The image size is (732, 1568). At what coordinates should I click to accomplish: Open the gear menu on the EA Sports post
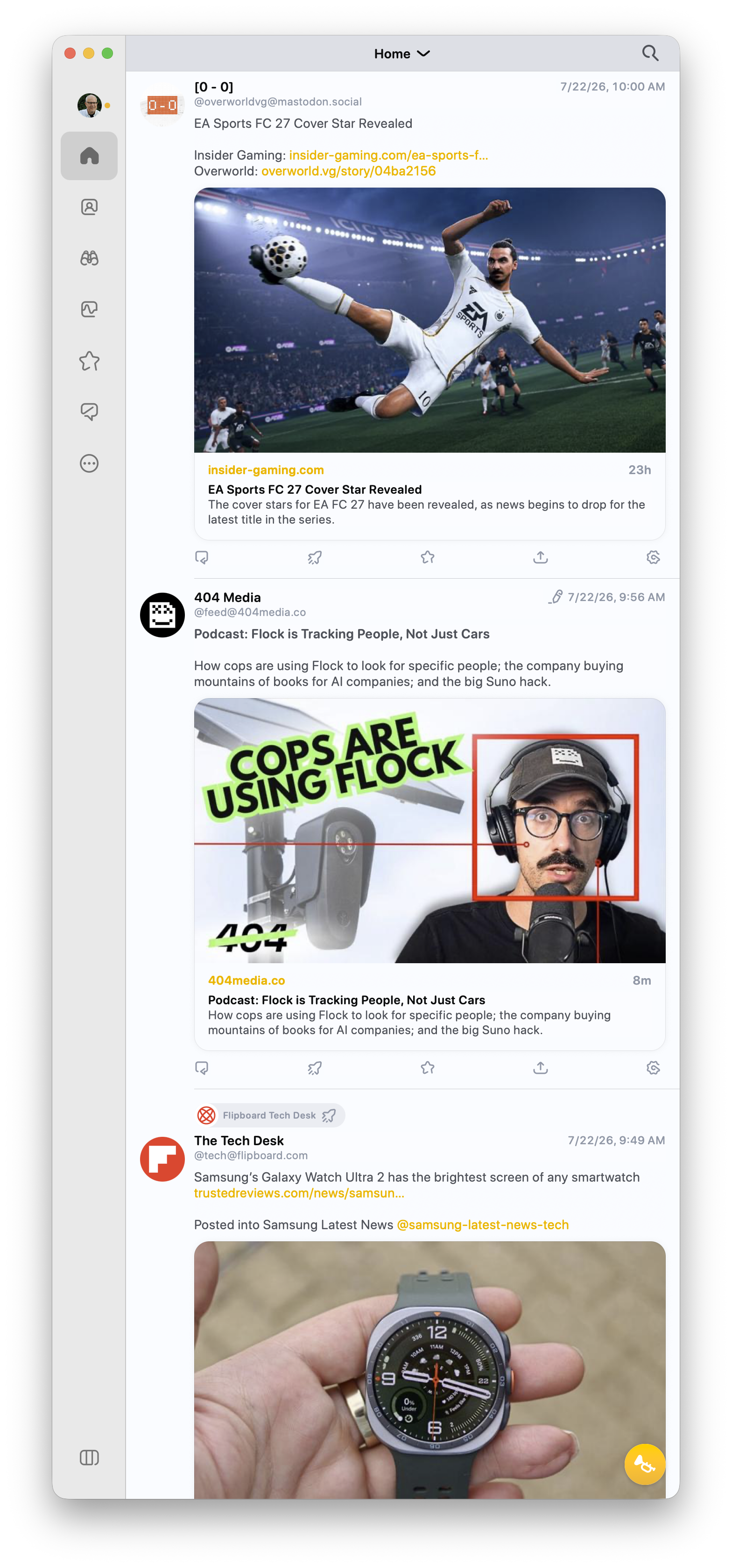pos(653,557)
